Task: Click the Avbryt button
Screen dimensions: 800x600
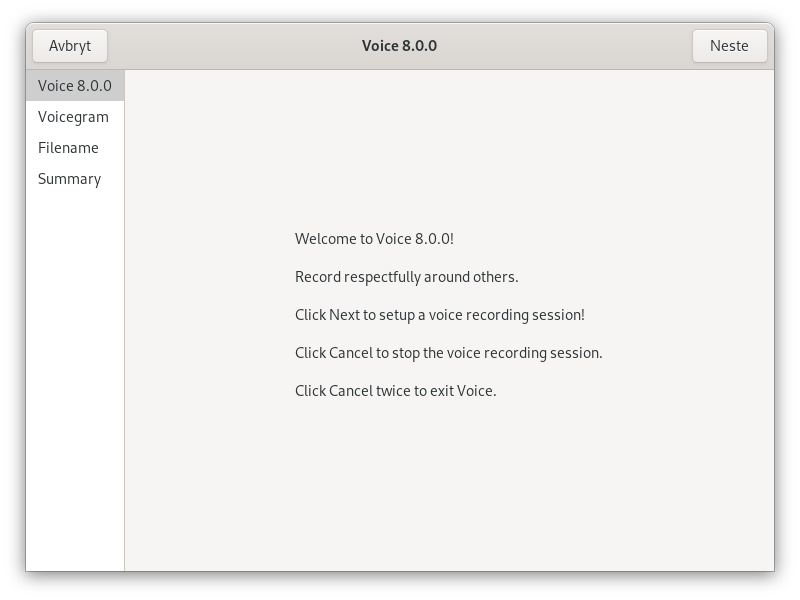Action: pos(70,46)
